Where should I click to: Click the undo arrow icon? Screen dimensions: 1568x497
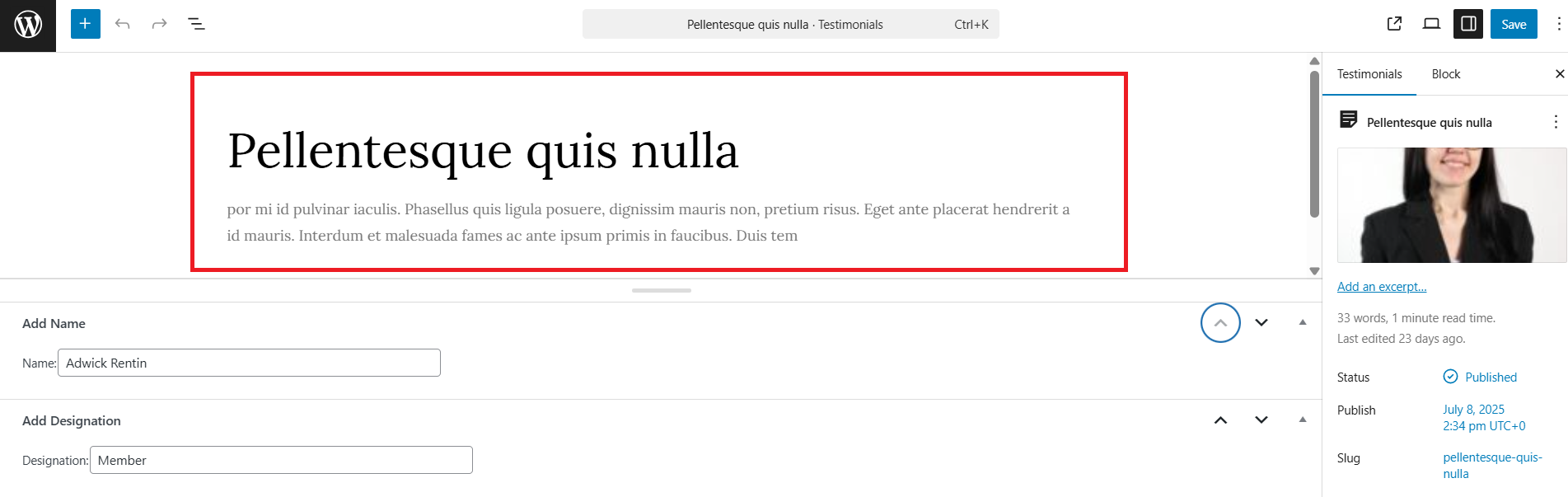click(123, 24)
